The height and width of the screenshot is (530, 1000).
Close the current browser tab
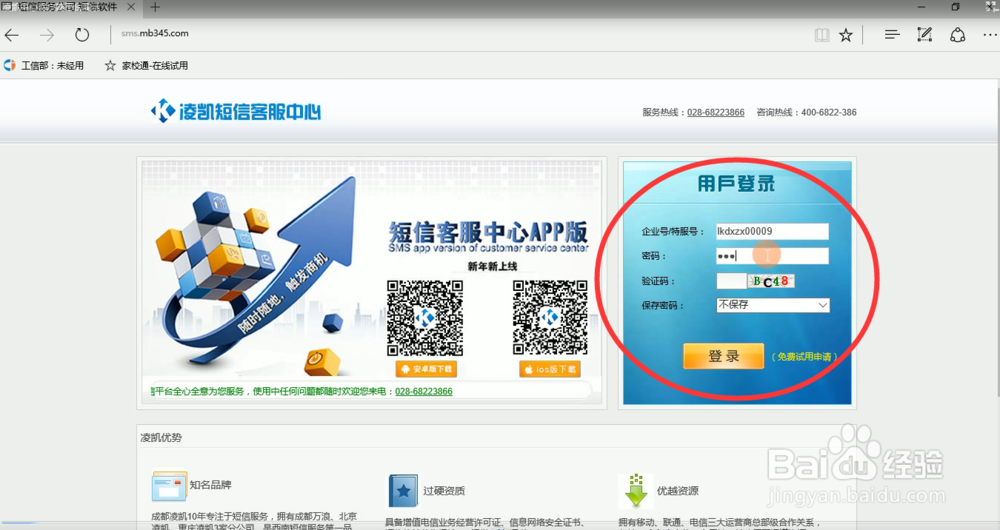(x=131, y=8)
